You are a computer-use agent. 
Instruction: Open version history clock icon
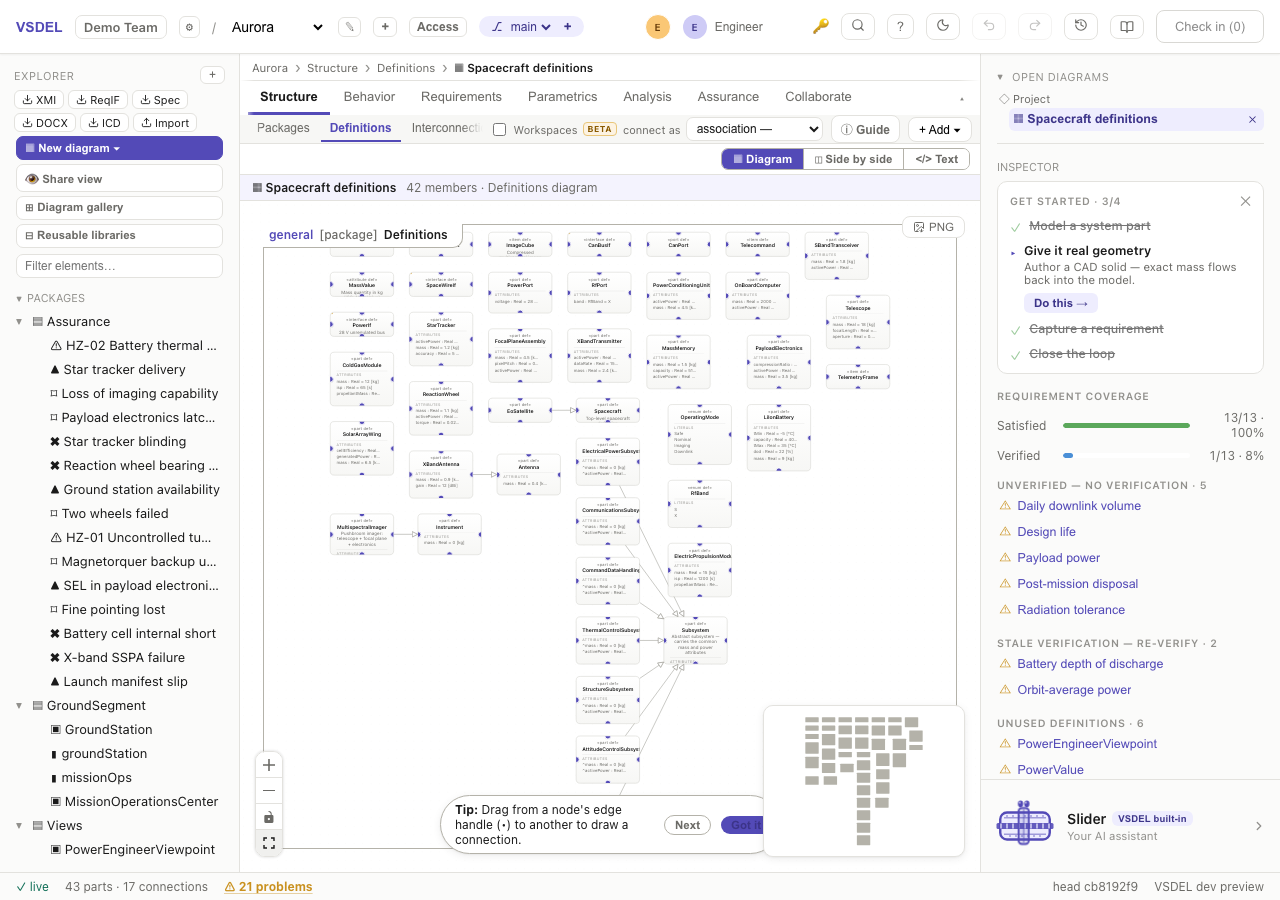pyautogui.click(x=1081, y=27)
